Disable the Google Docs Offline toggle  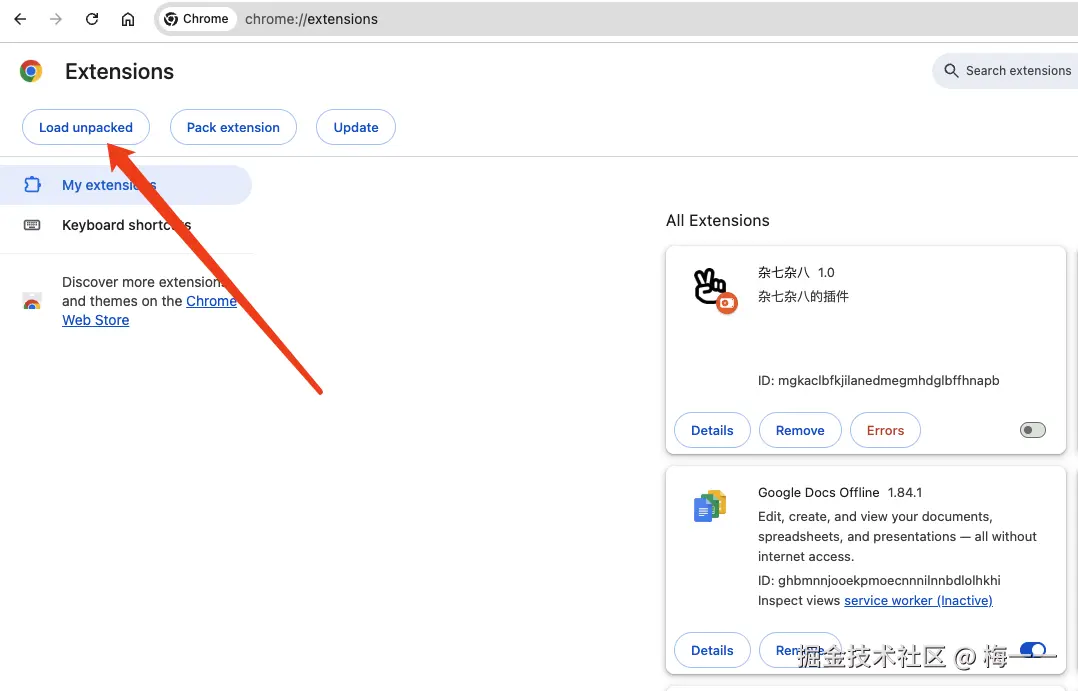[x=1033, y=650]
